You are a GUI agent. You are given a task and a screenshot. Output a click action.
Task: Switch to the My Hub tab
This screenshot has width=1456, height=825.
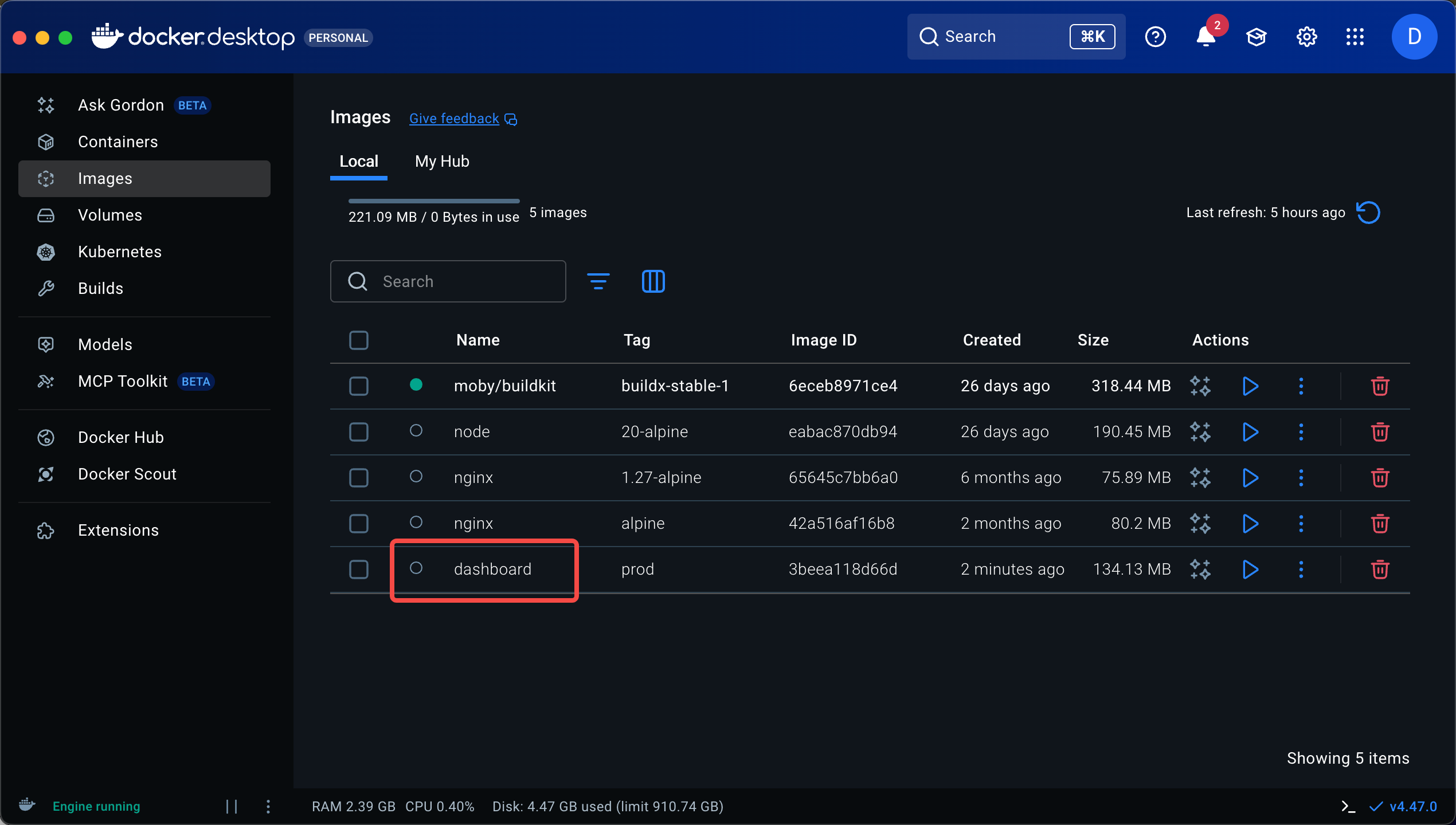click(x=442, y=162)
